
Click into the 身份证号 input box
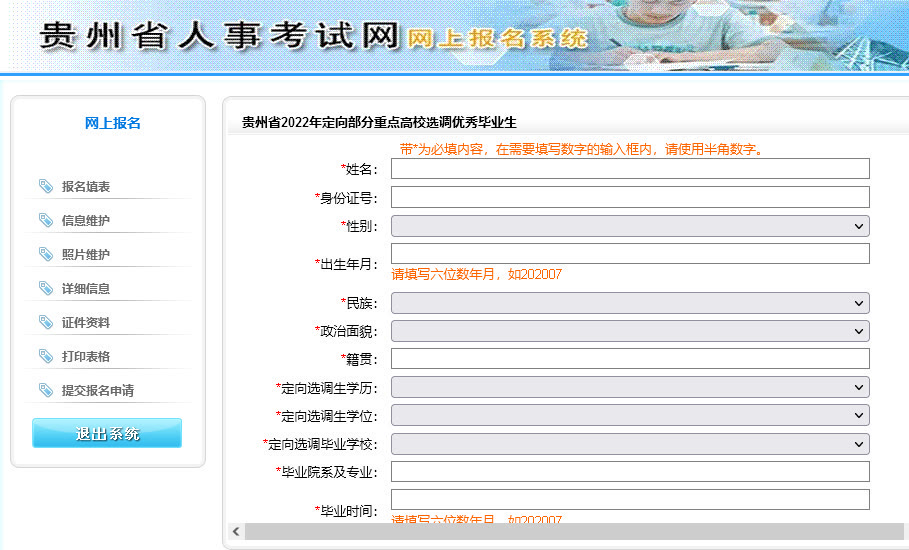[629, 197]
